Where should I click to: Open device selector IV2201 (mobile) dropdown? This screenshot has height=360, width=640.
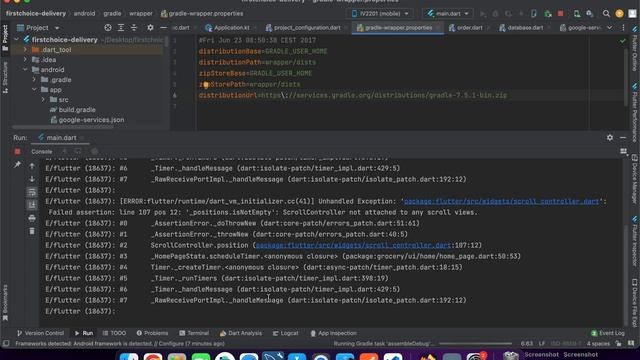380,13
